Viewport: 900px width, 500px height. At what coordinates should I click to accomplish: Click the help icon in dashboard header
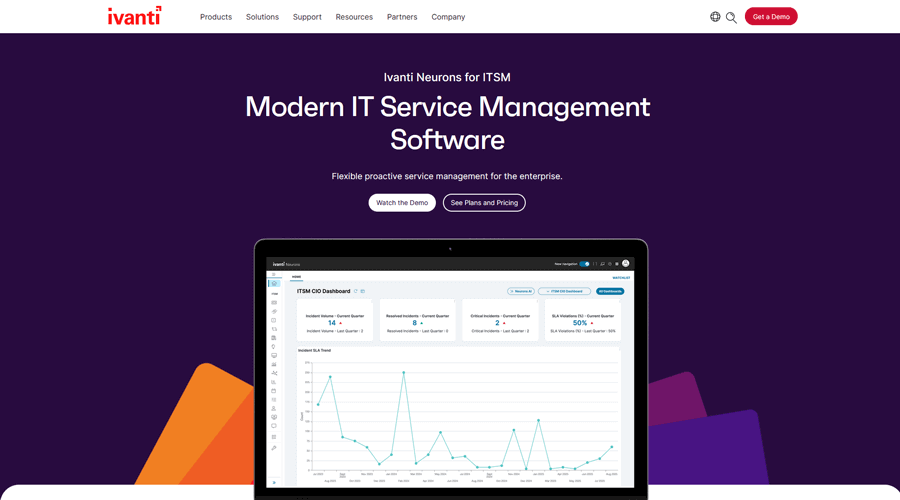point(610,264)
